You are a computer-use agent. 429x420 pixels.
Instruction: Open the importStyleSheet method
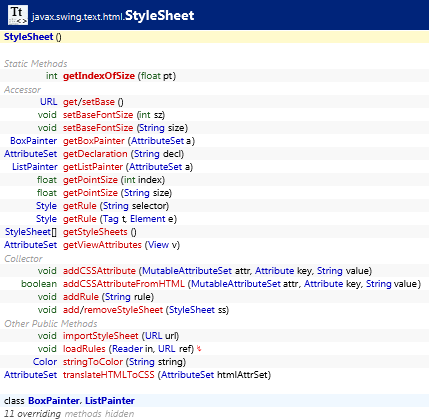[100, 336]
